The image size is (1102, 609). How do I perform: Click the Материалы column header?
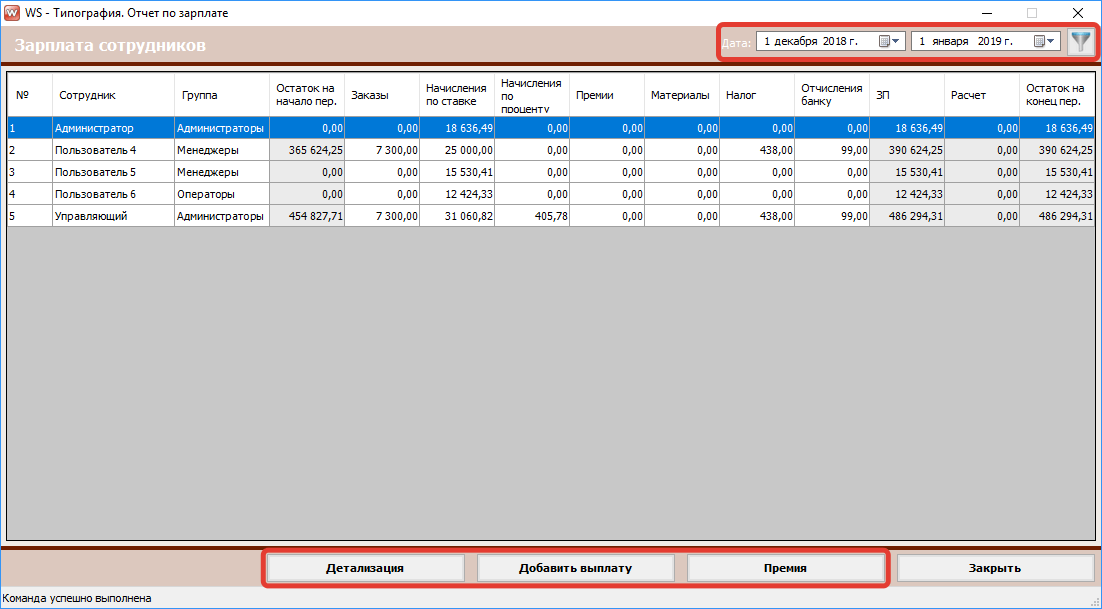(x=682, y=95)
